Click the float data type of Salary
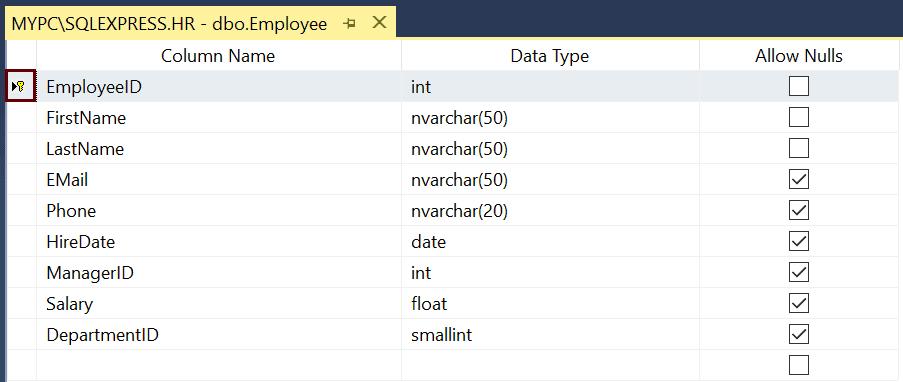903x382 pixels. [x=551, y=303]
